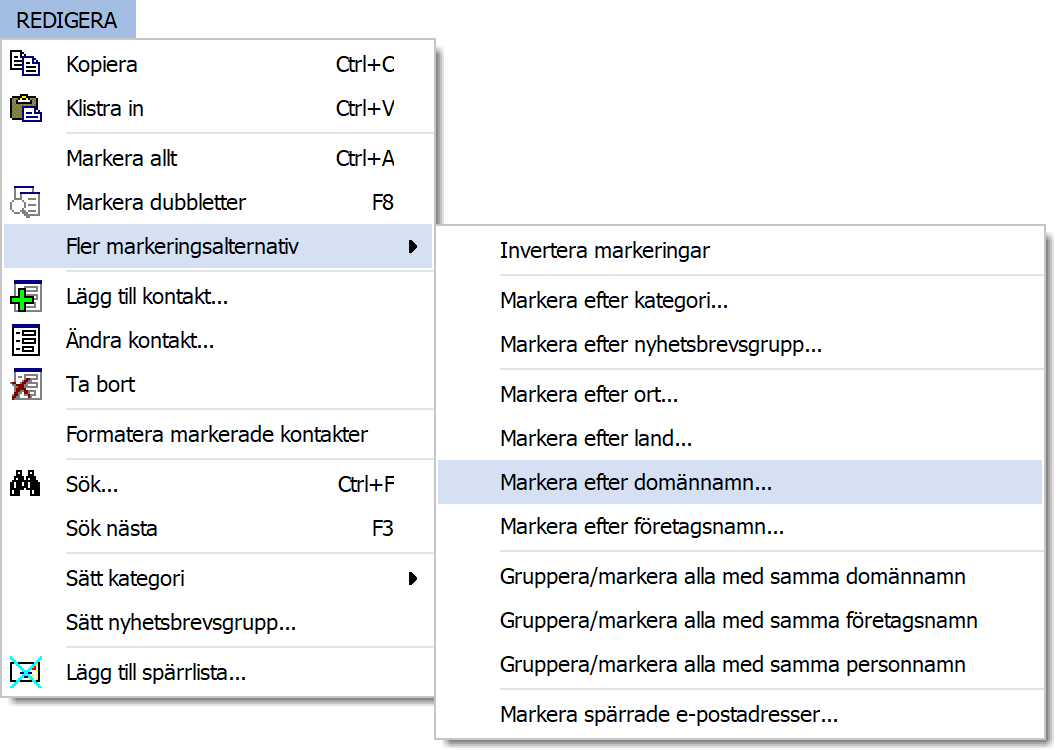Click the Ctrl+F shortcut text

[366, 485]
